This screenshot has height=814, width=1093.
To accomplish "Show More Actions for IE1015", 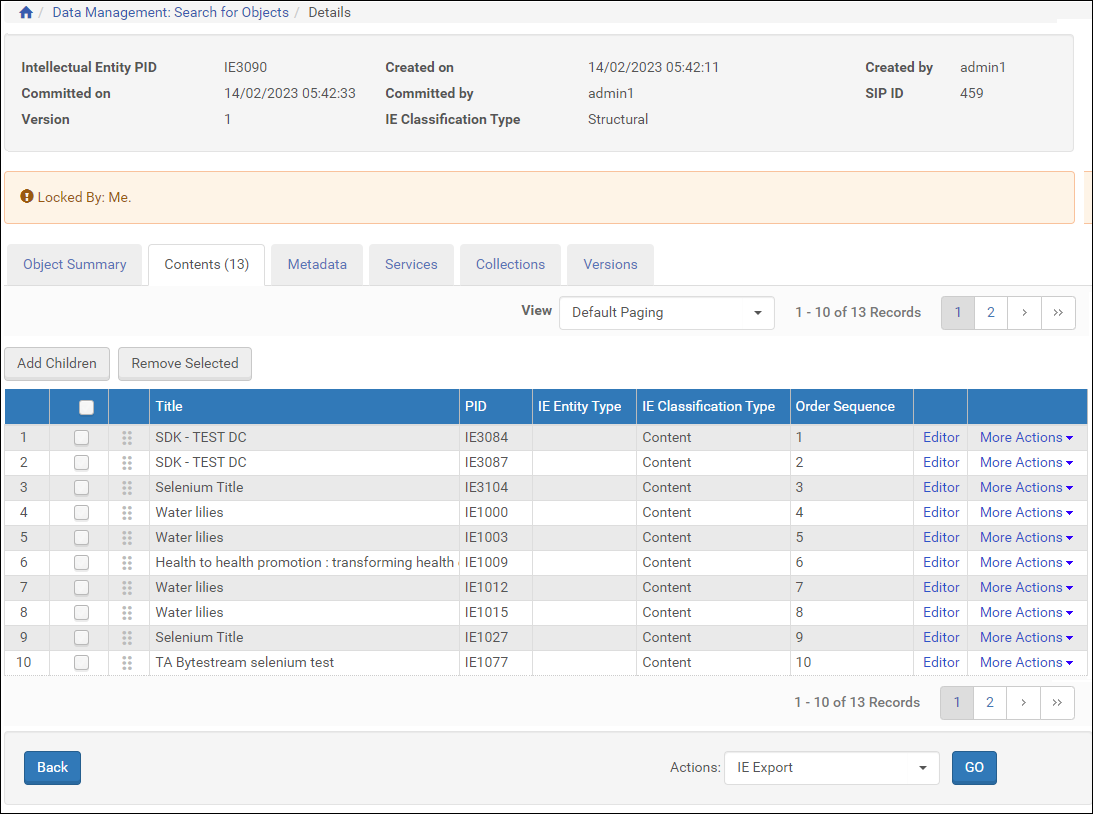I will click(1026, 613).
